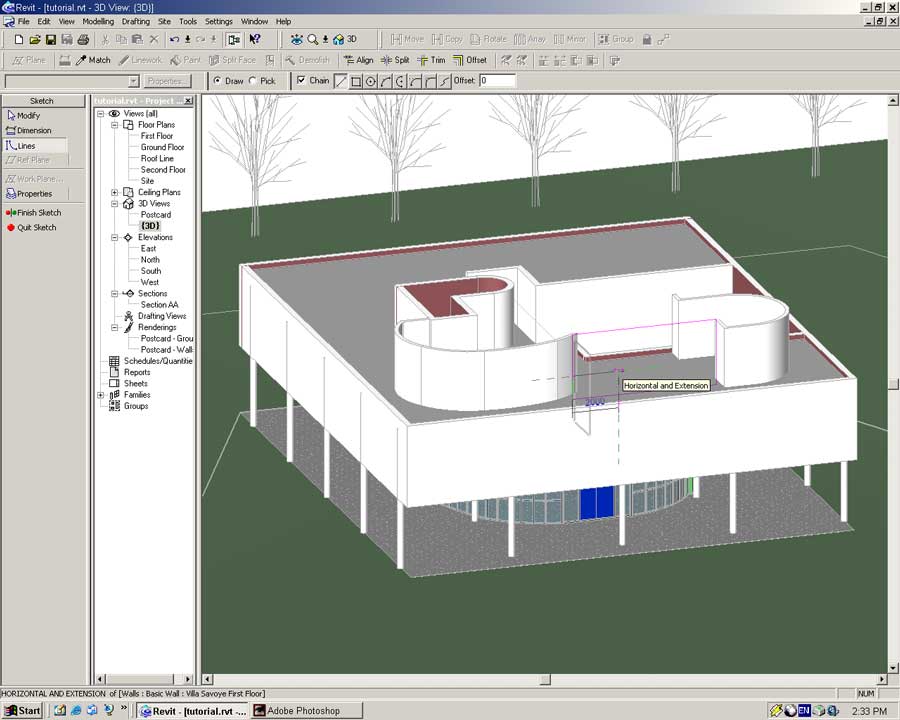Open the File menu
This screenshot has height=720, width=900.
(x=24, y=21)
